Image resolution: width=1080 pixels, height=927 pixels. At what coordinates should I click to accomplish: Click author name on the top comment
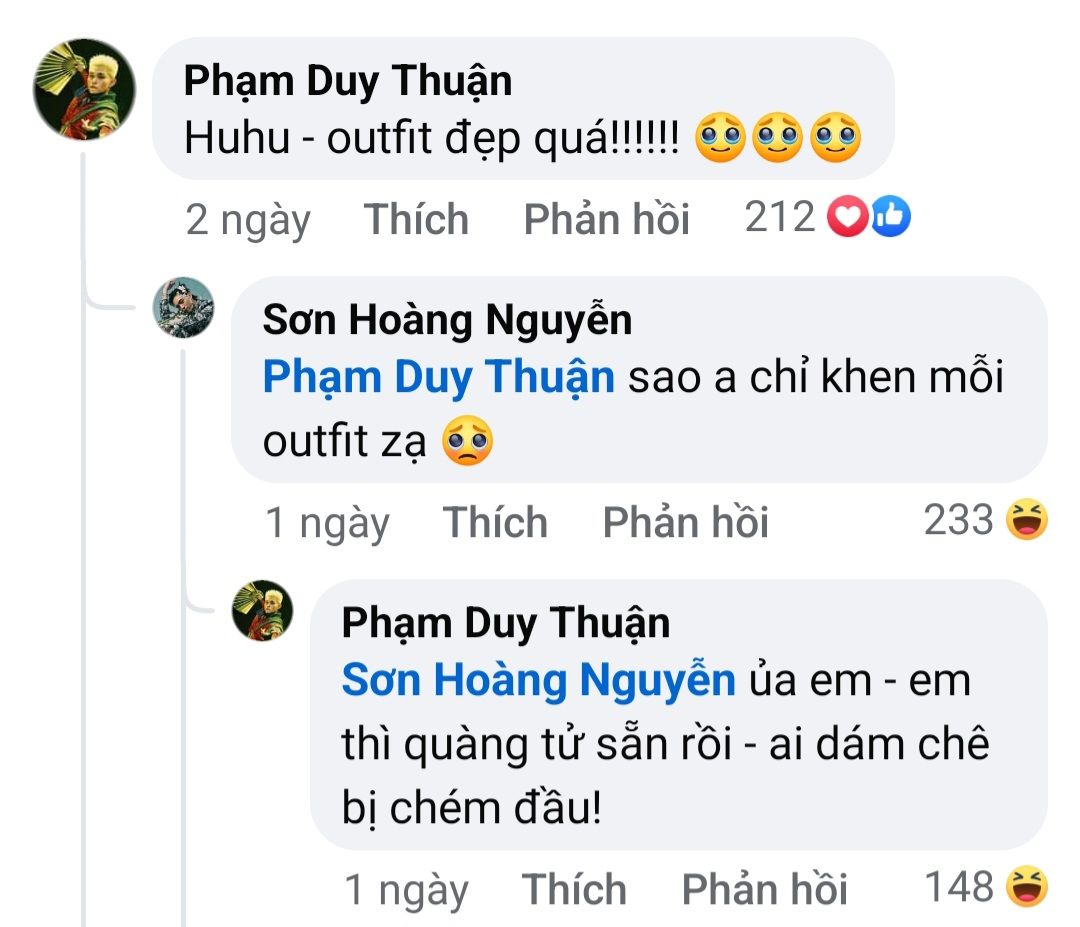(x=348, y=81)
